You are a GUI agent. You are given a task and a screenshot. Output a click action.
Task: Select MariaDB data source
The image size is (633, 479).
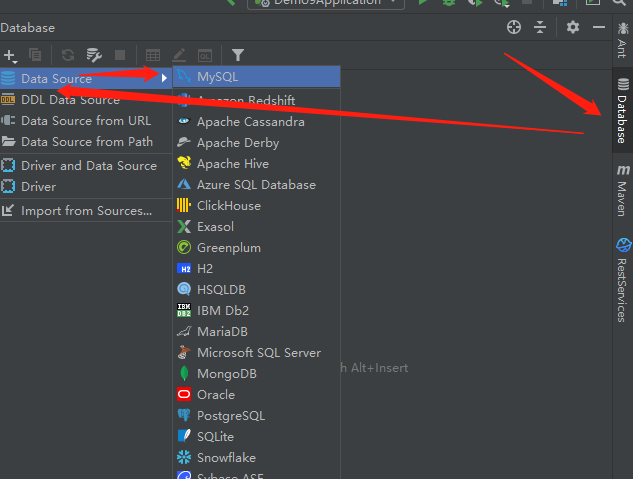tap(257, 331)
